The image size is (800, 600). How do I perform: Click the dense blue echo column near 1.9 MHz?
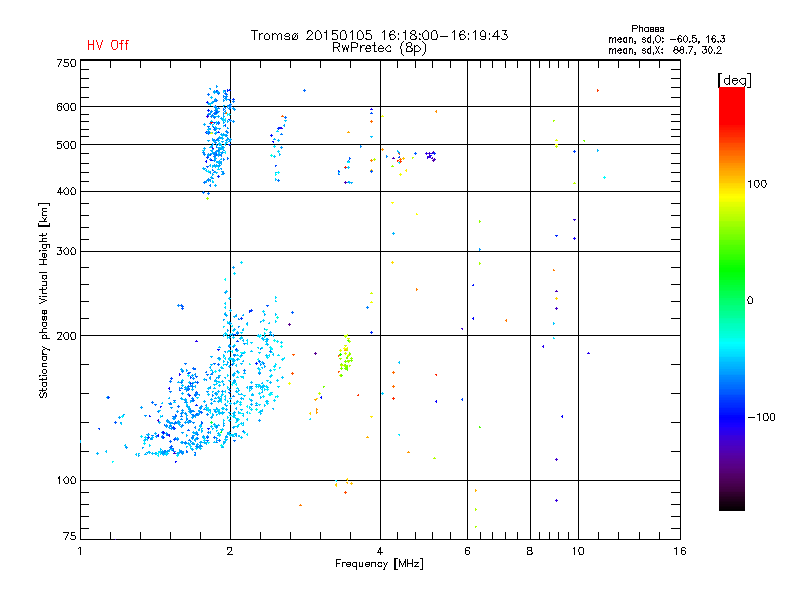click(218, 138)
